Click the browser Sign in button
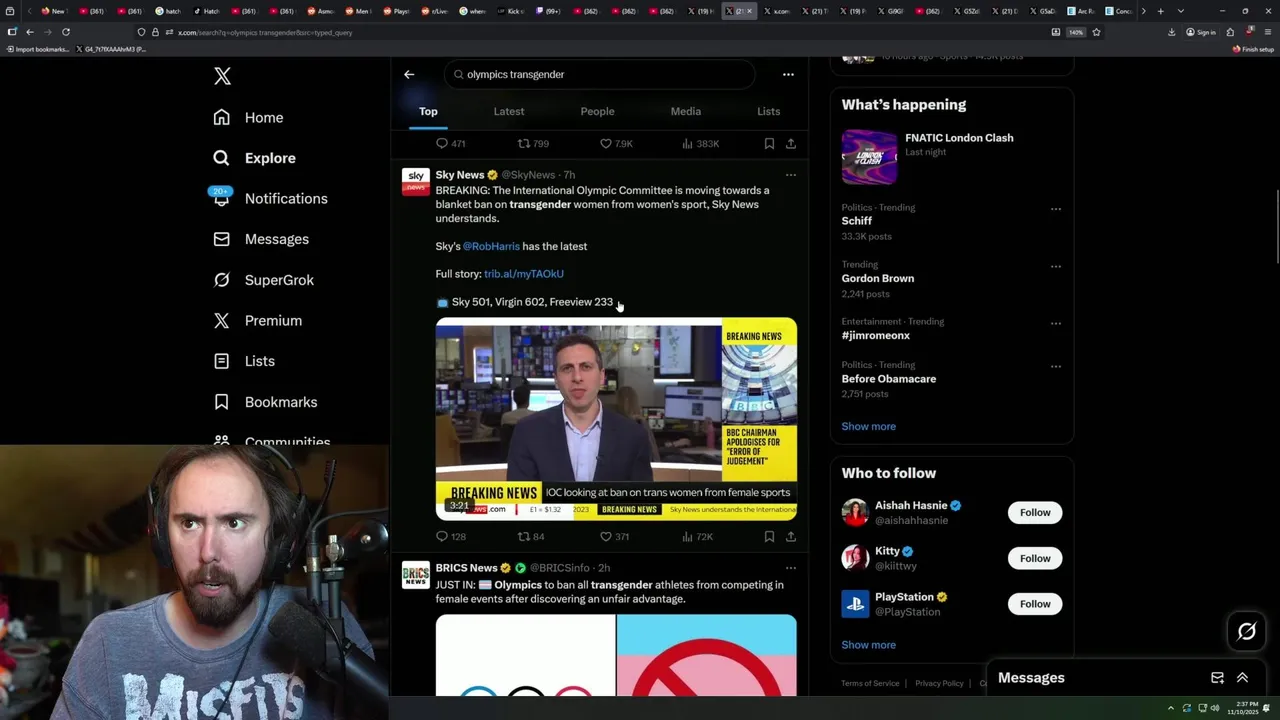1280x720 pixels. 1201,32
